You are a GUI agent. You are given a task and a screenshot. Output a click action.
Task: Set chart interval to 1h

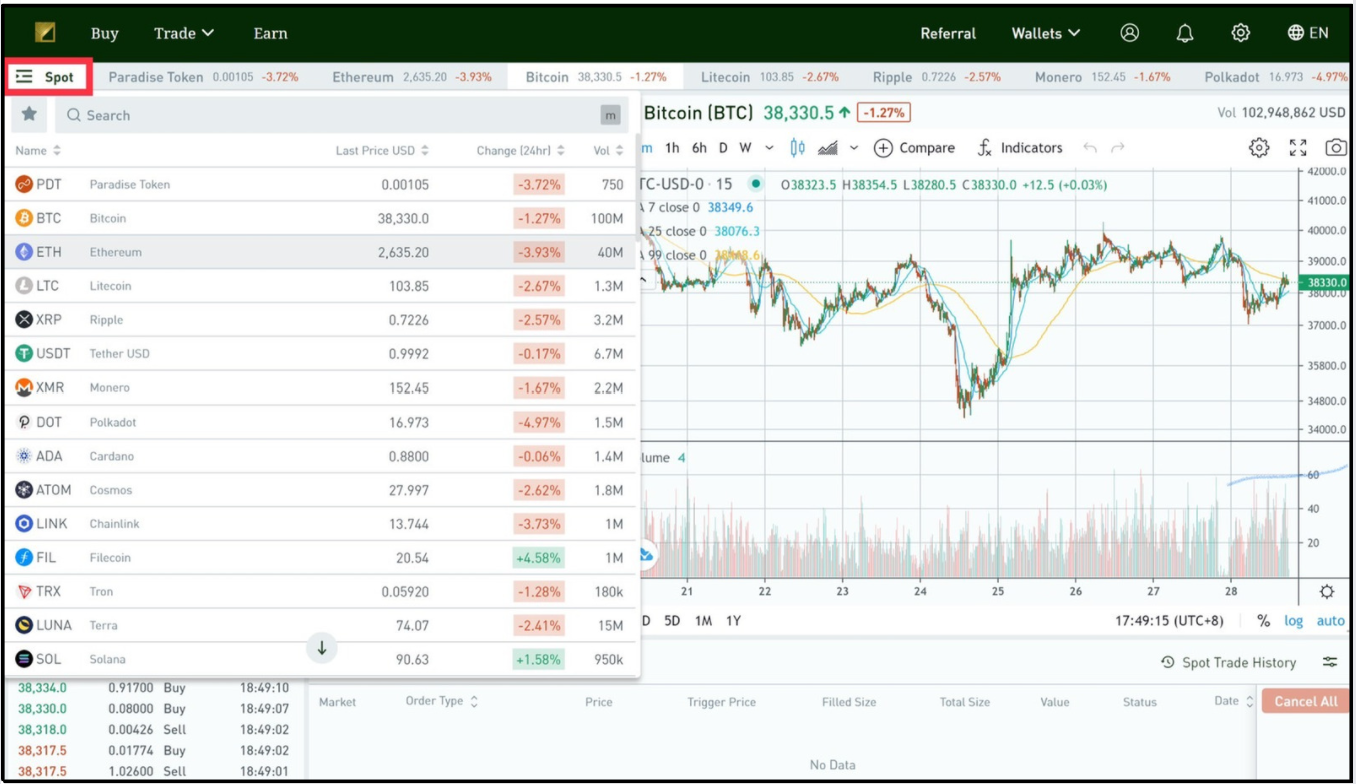[x=672, y=148]
